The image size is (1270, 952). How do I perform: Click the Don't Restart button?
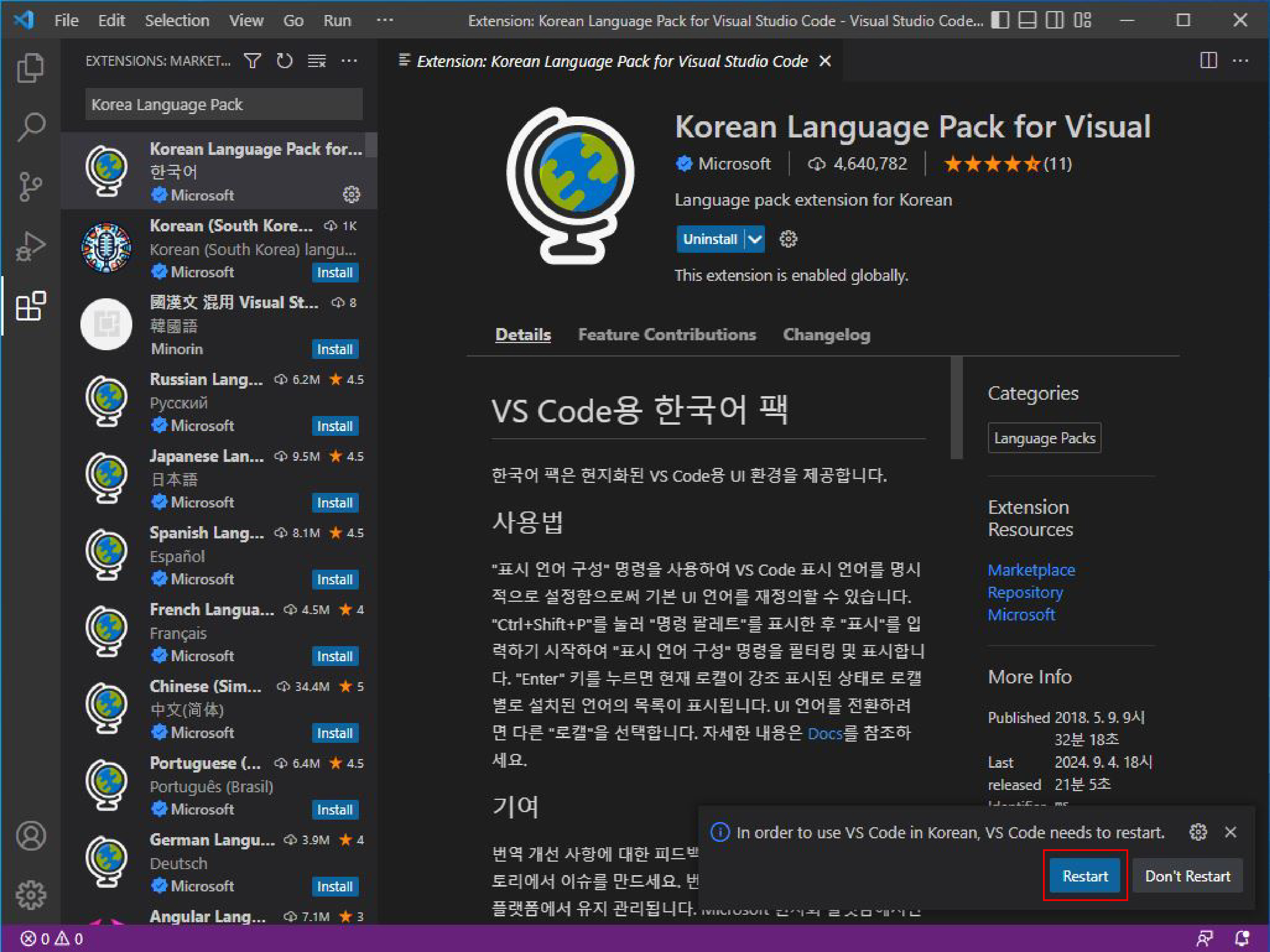click(1187, 876)
